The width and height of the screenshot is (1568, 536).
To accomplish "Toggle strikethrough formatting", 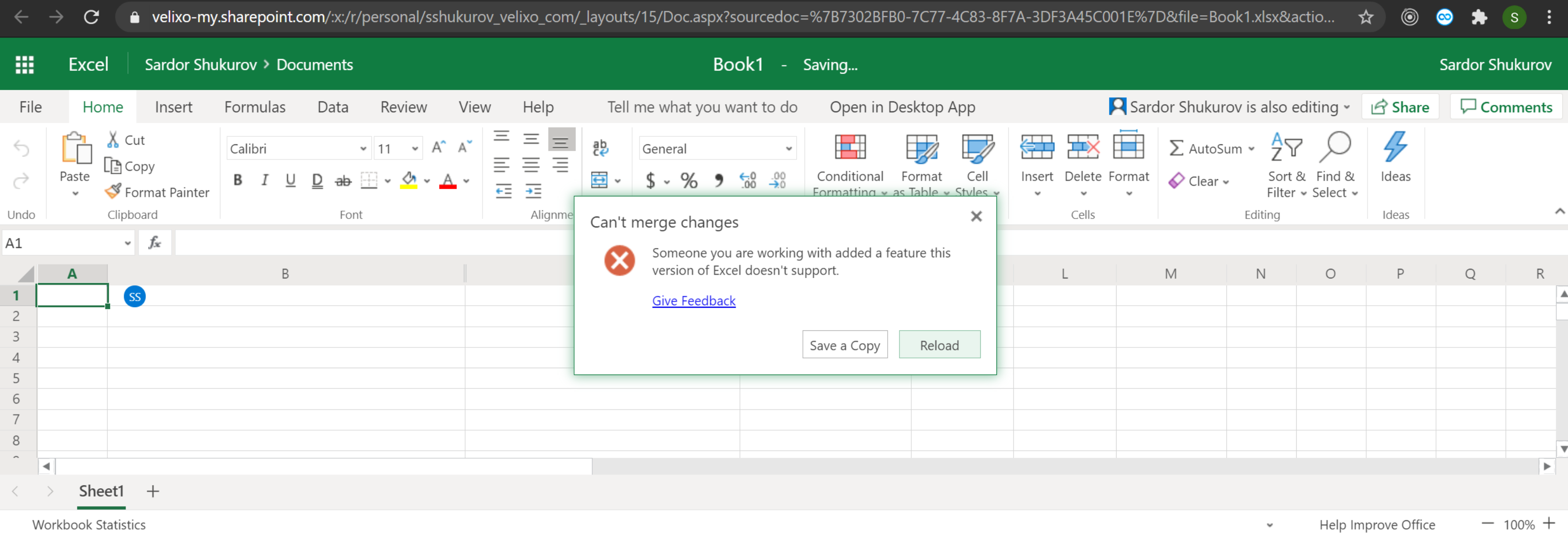I will [343, 180].
